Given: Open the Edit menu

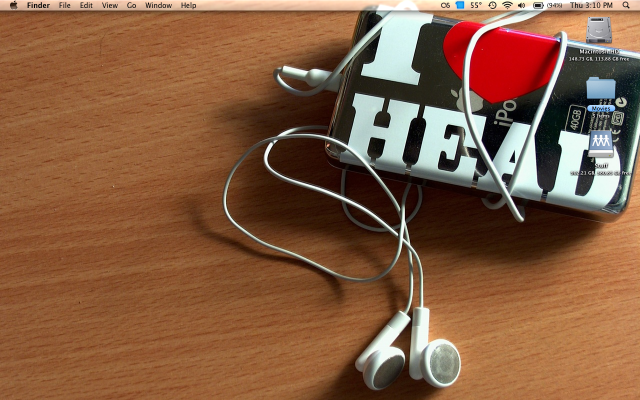Looking at the screenshot, I should 86,5.
